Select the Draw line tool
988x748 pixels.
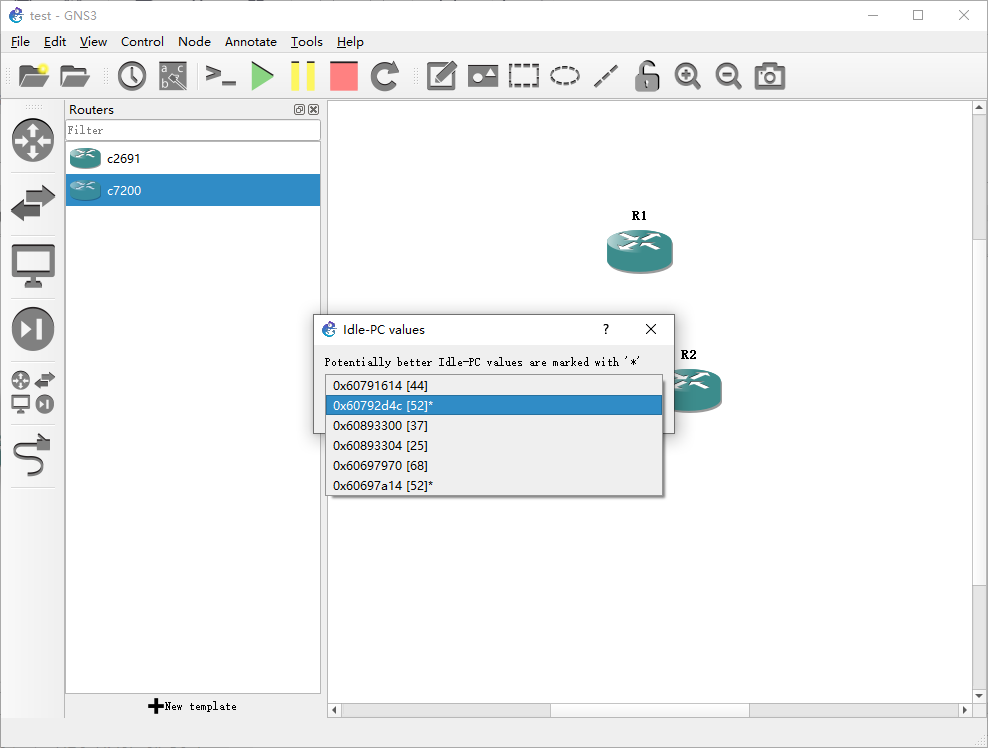[x=606, y=76]
